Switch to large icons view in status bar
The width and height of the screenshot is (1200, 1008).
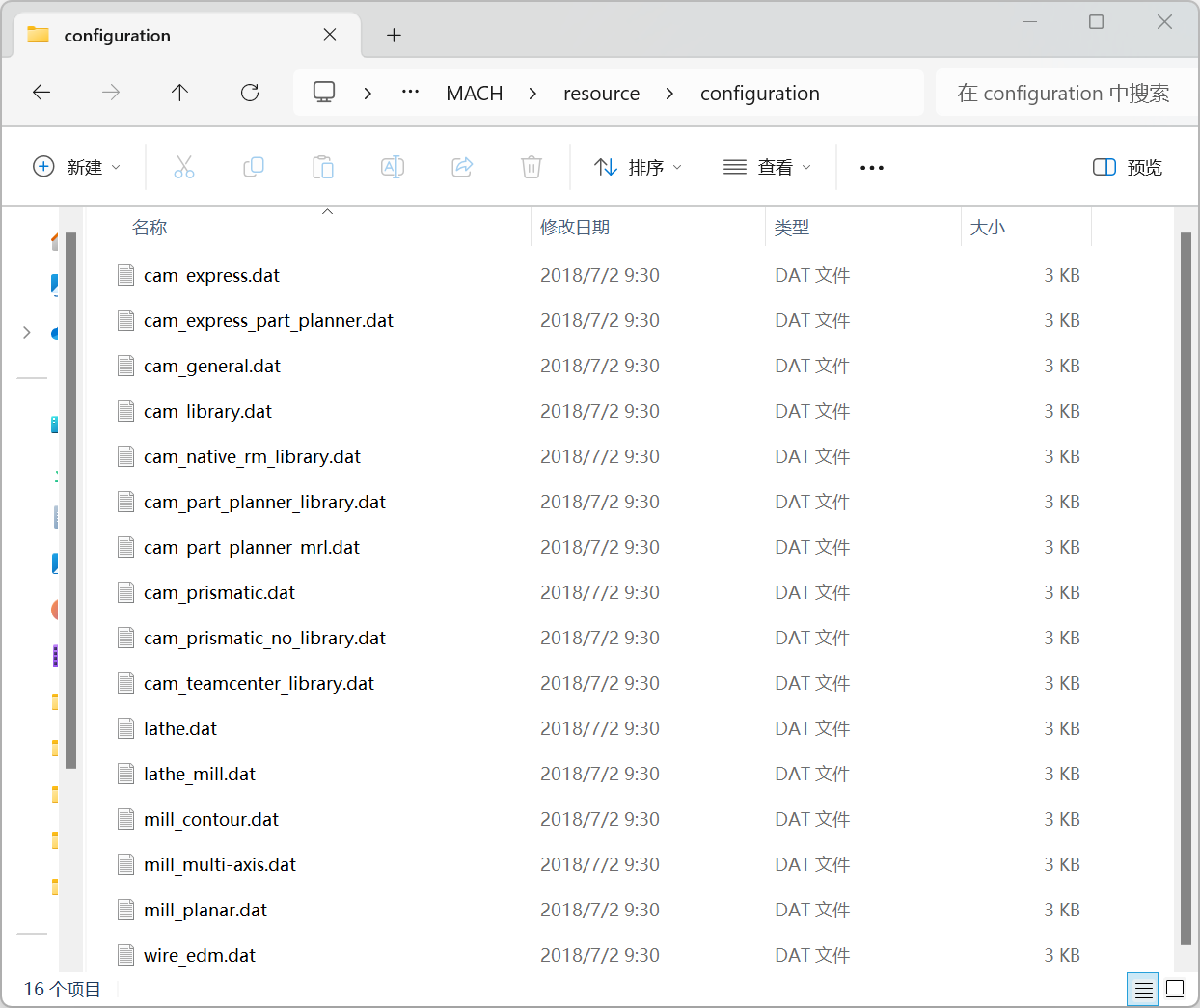tap(1175, 989)
